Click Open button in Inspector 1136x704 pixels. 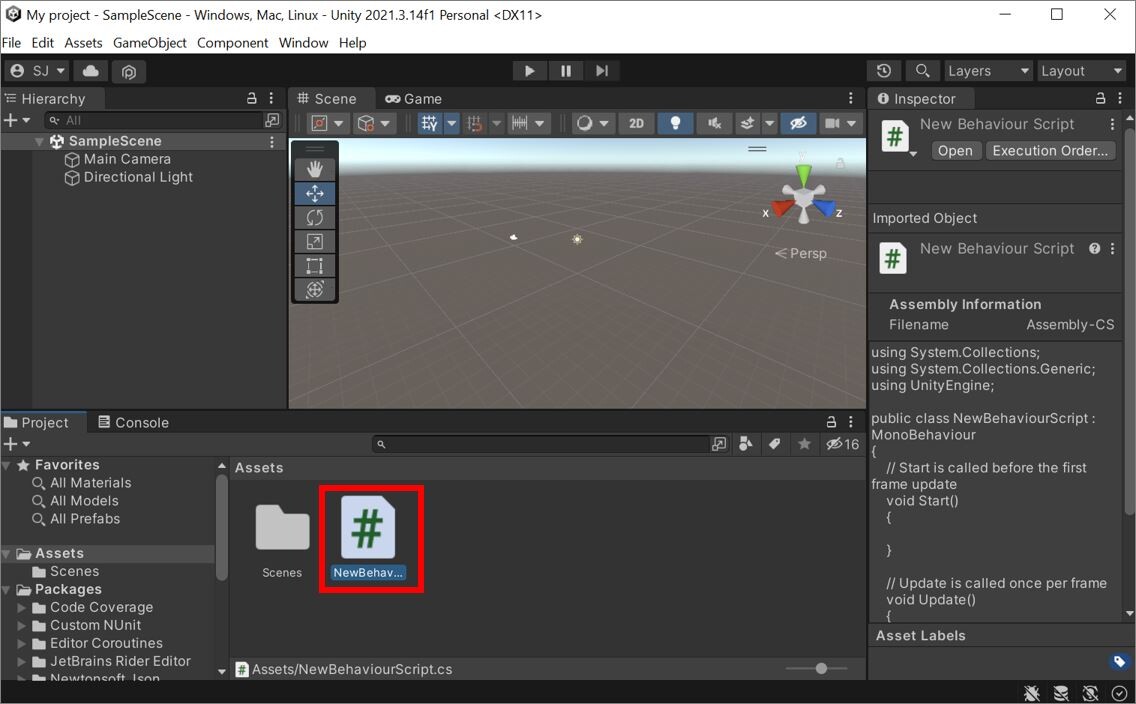pyautogui.click(x=955, y=151)
